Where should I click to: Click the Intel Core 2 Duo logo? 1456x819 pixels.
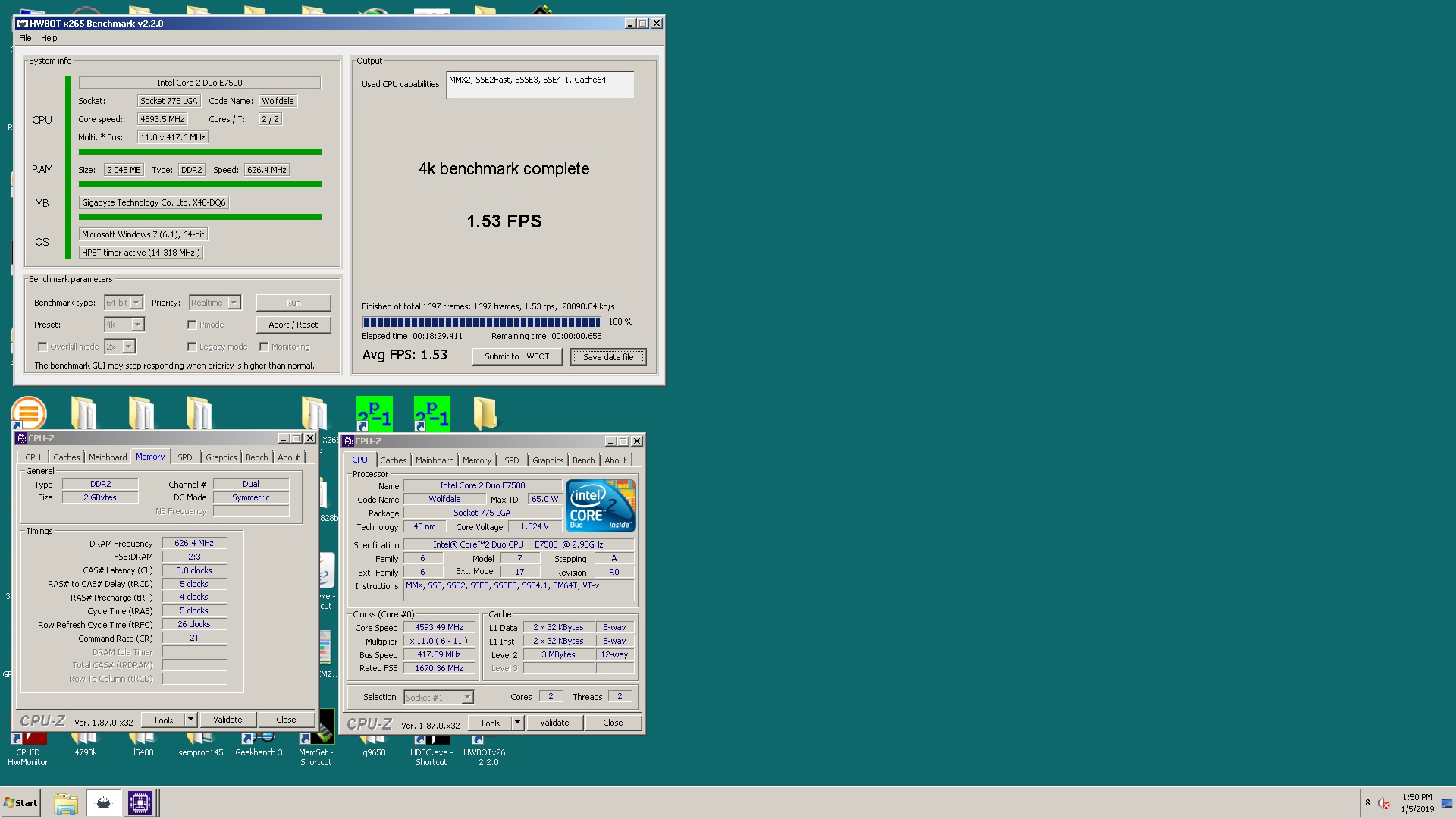pos(601,505)
